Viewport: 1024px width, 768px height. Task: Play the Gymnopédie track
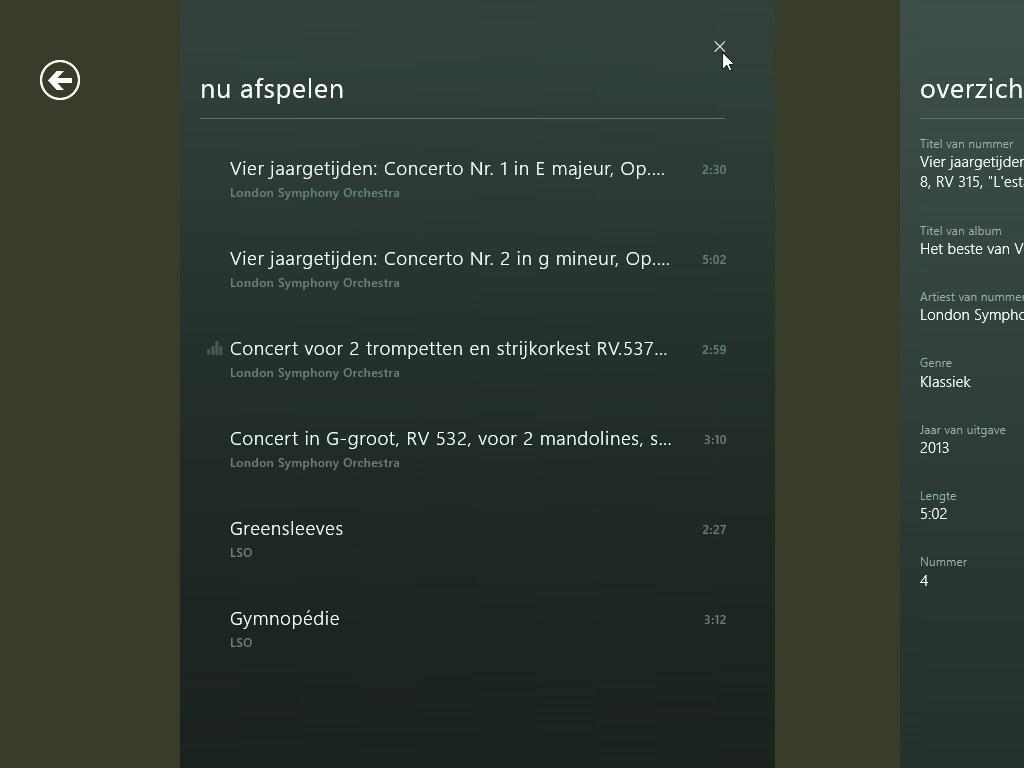point(463,630)
